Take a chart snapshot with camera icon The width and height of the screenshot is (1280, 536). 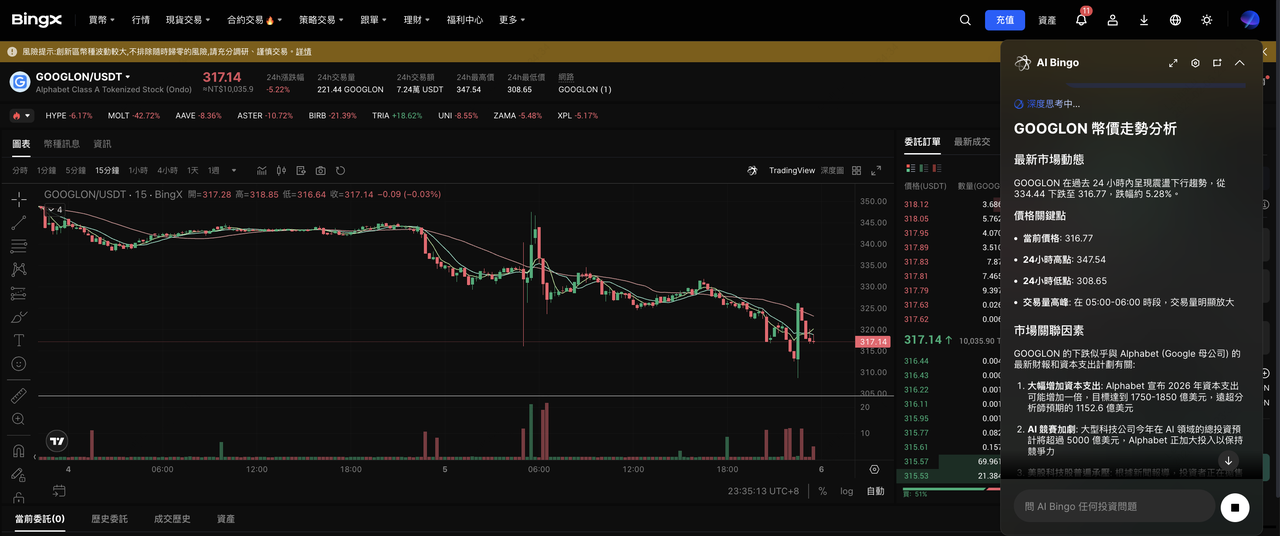coord(321,171)
